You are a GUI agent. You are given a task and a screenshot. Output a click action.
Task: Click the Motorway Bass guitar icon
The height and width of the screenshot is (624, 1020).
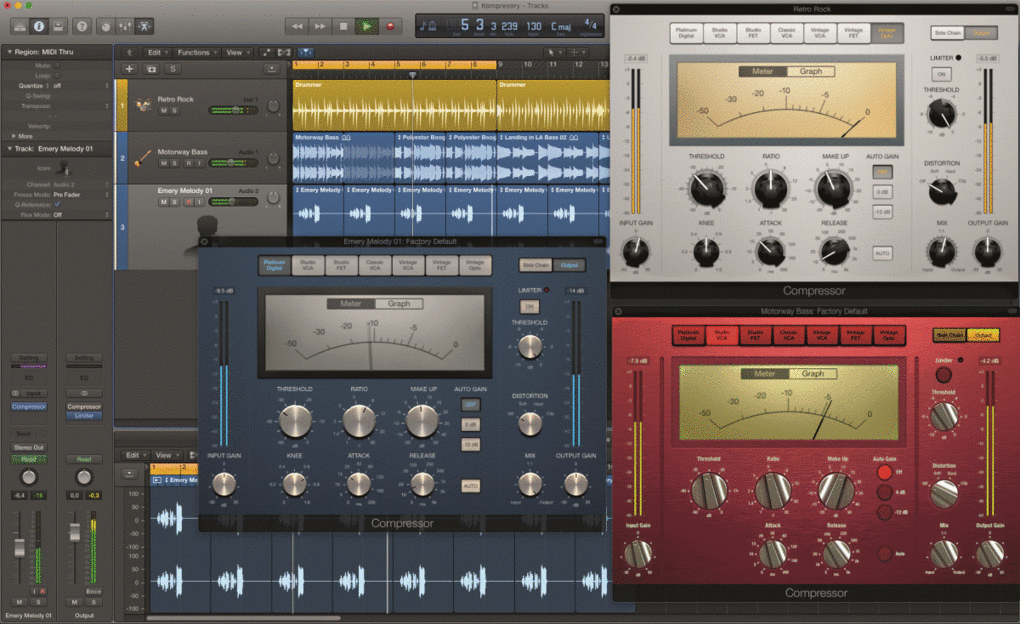click(x=143, y=157)
